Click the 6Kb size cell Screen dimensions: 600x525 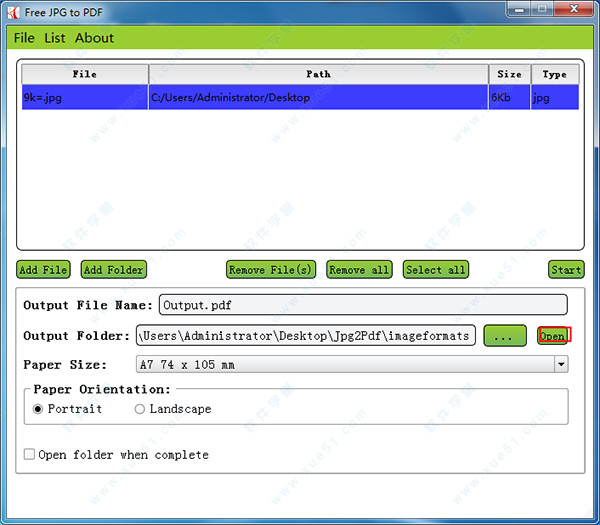coord(510,97)
